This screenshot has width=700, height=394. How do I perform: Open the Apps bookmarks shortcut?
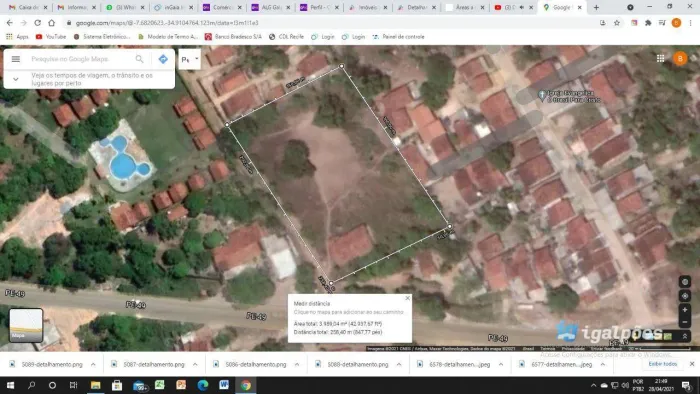pos(17,37)
